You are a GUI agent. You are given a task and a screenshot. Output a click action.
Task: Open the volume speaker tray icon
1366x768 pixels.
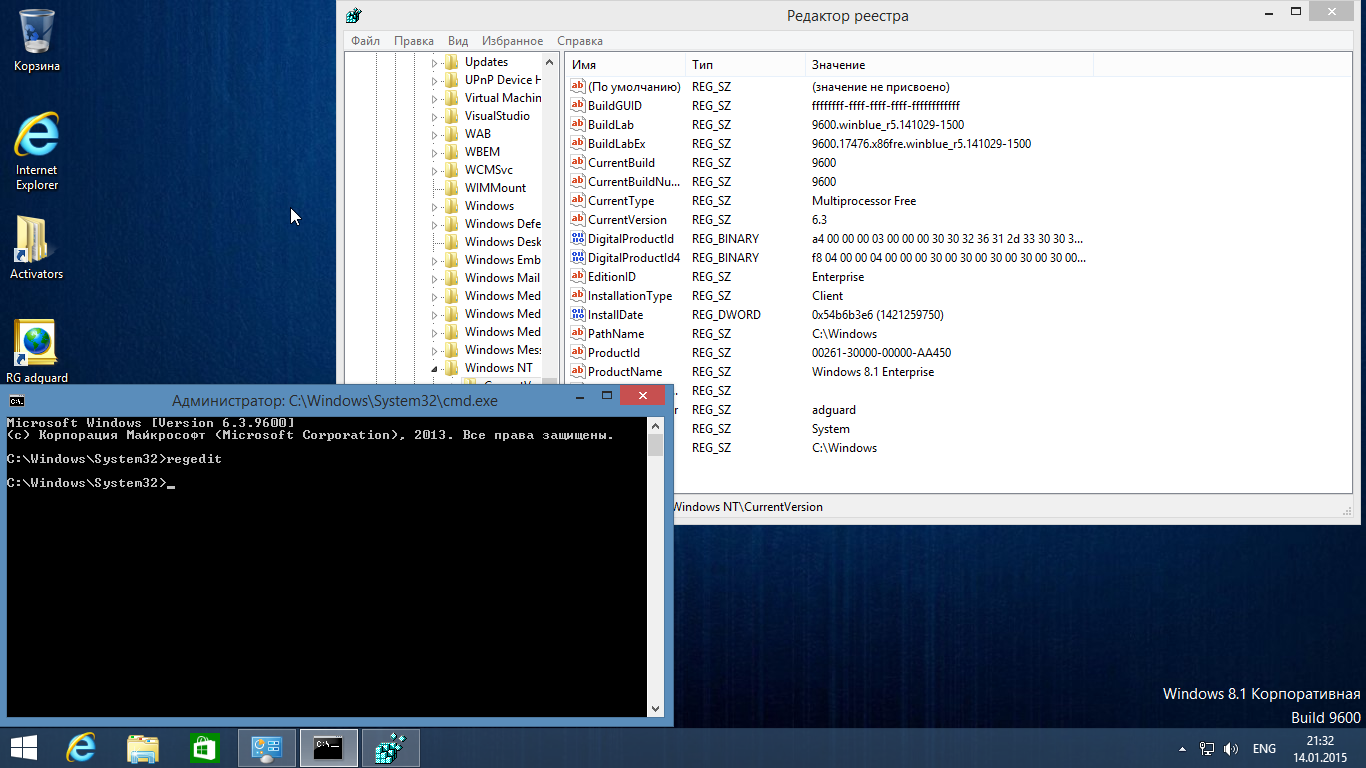point(1232,748)
